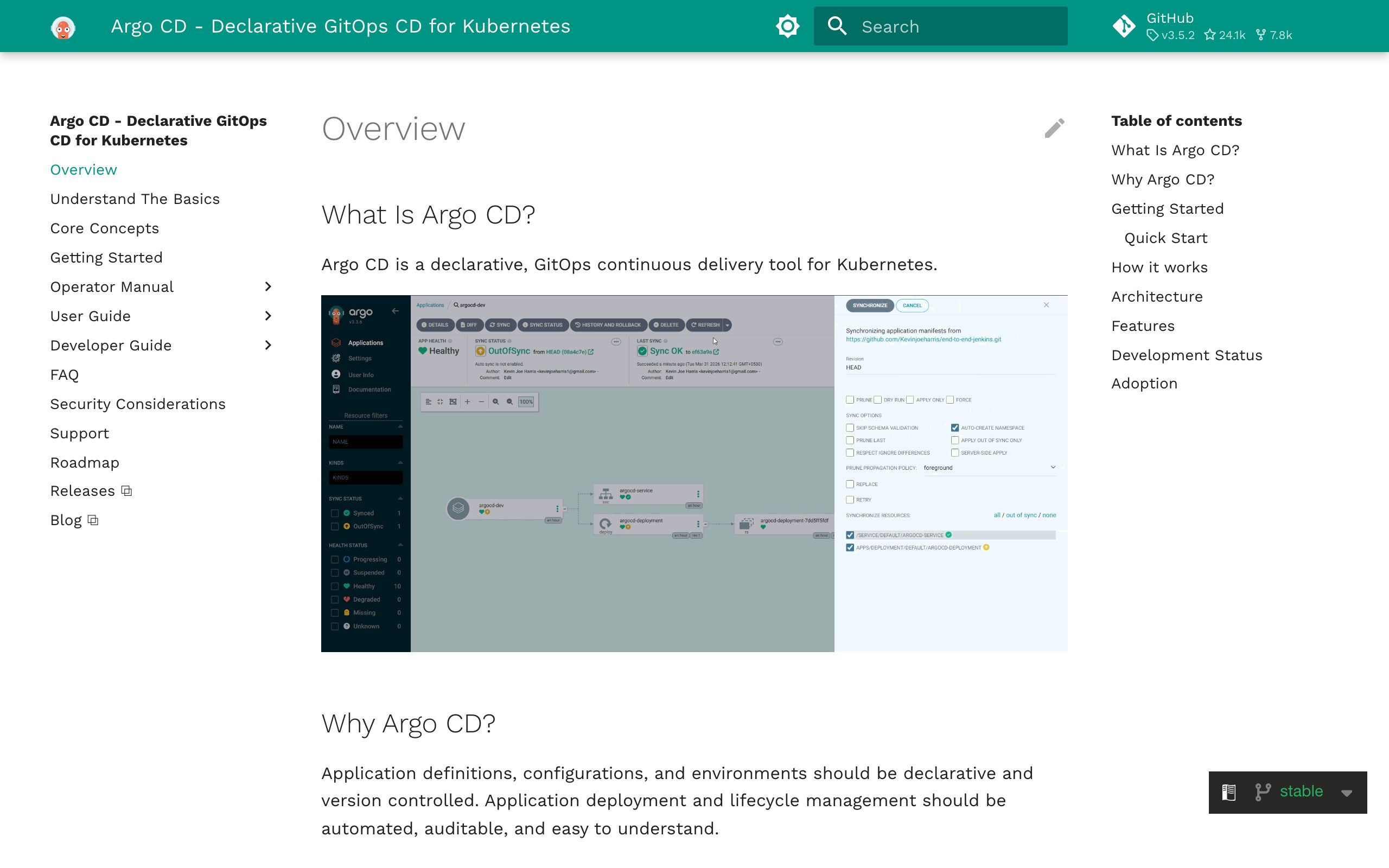Click Getting Started in table of contents
This screenshot has width=1389, height=868.
[x=1167, y=209]
